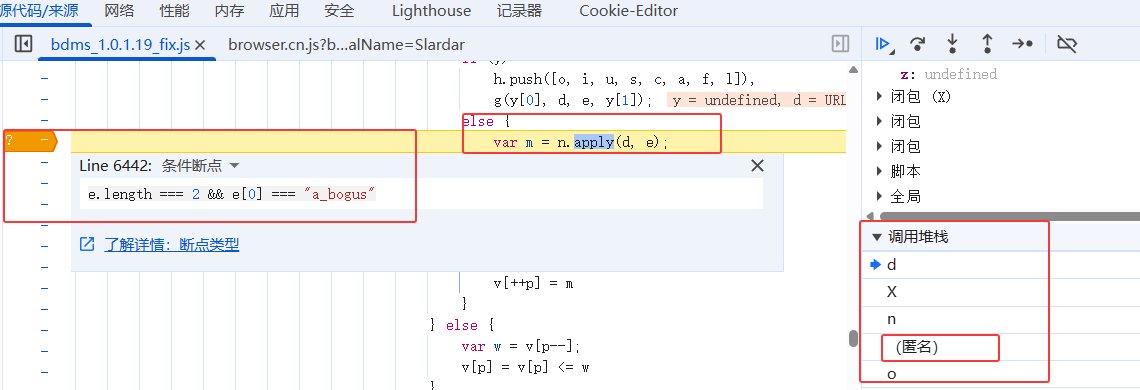Switch to the 安全 panel
The image size is (1140, 390).
pos(339,11)
